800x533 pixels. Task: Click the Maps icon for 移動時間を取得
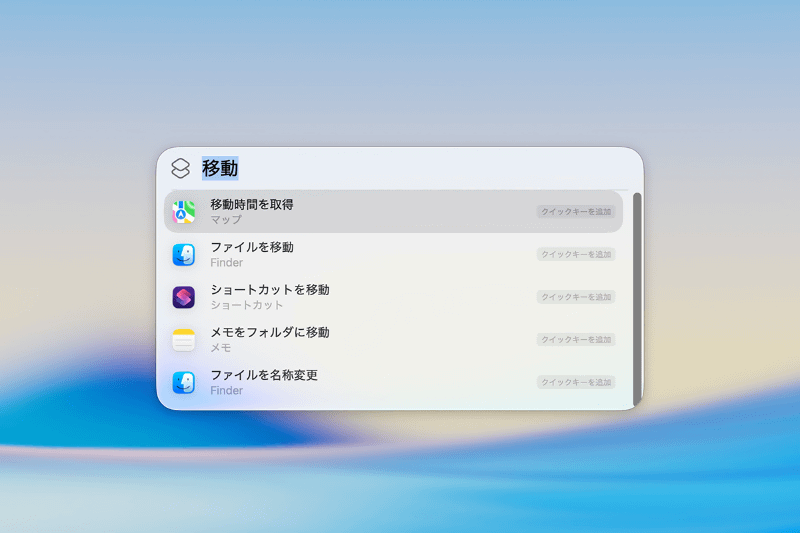pos(184,212)
